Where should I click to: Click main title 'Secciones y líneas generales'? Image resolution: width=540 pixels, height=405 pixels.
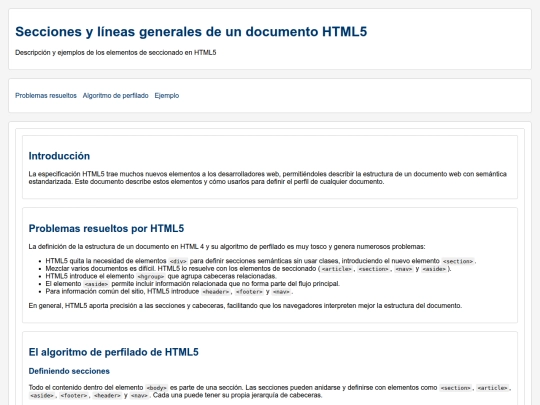click(x=191, y=31)
